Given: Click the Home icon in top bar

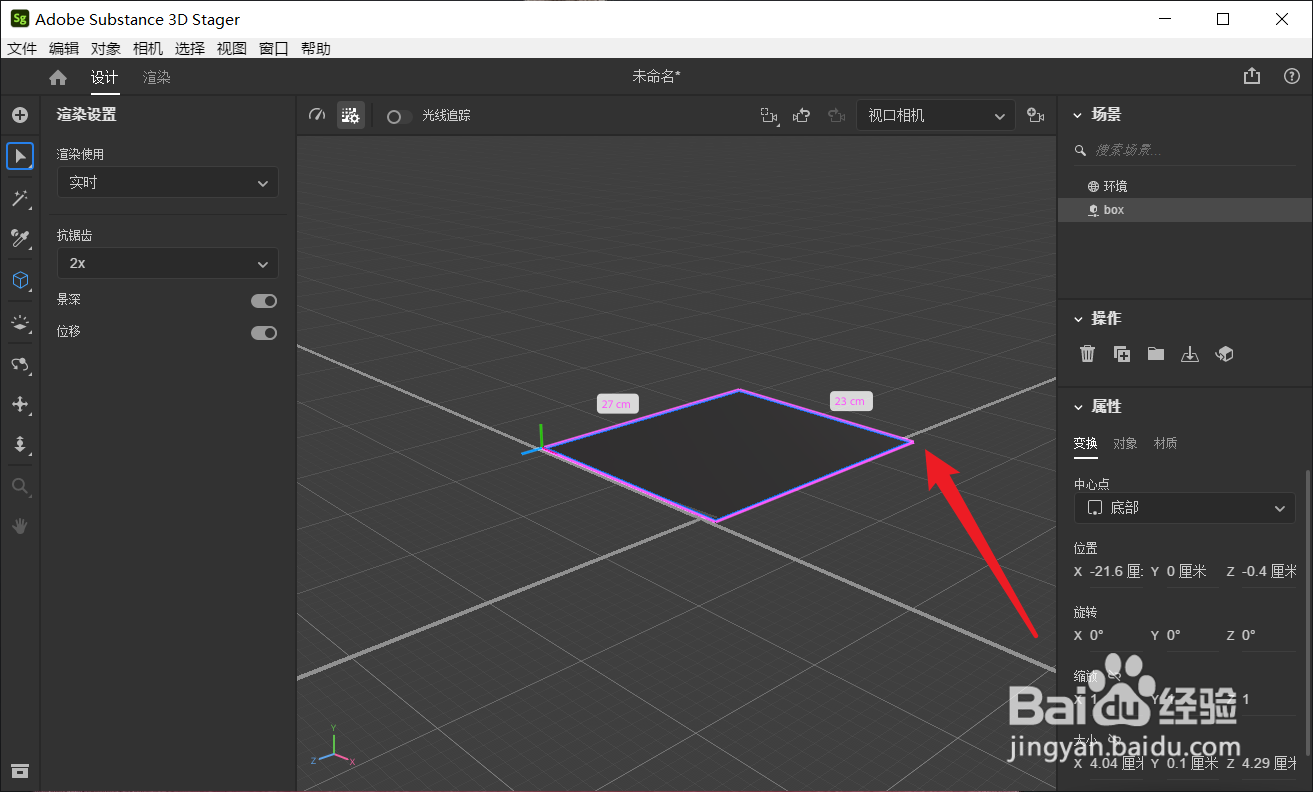Looking at the screenshot, I should (x=57, y=76).
